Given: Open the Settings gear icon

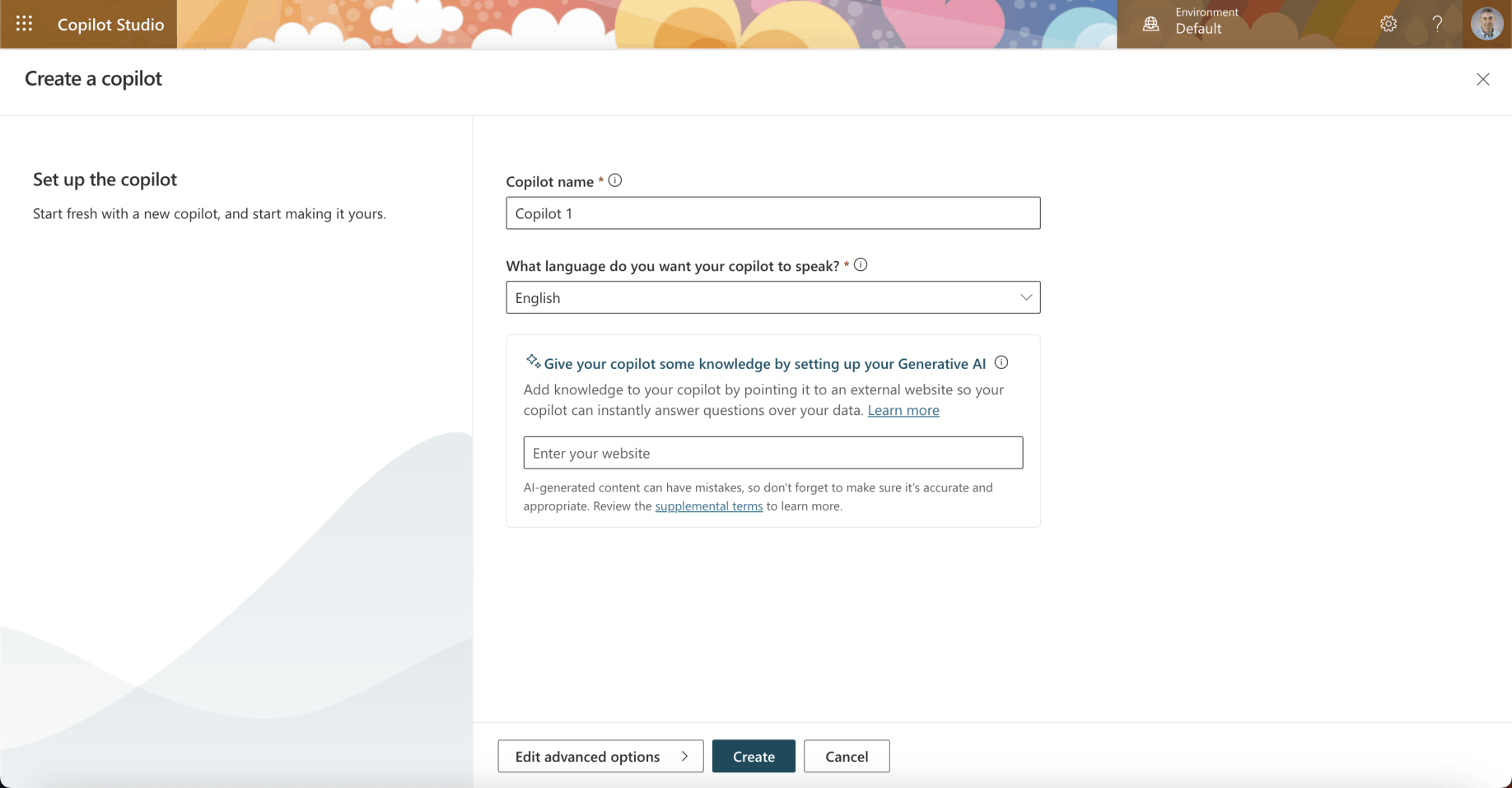Looking at the screenshot, I should (1388, 24).
